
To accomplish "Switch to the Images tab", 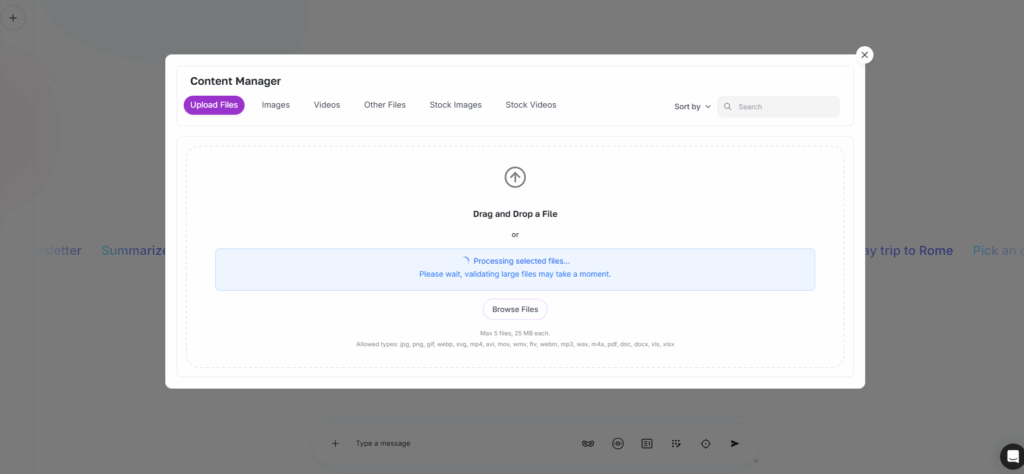I will tap(275, 105).
